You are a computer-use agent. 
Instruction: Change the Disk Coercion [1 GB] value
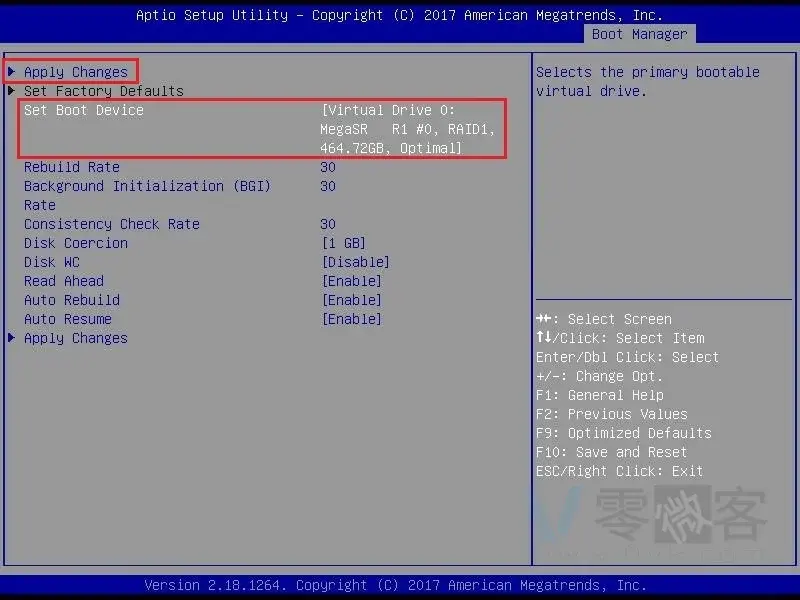point(343,243)
